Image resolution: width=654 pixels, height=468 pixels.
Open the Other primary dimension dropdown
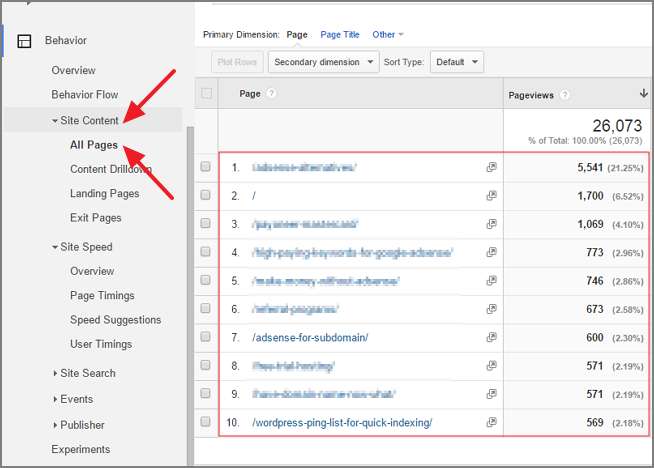(388, 35)
